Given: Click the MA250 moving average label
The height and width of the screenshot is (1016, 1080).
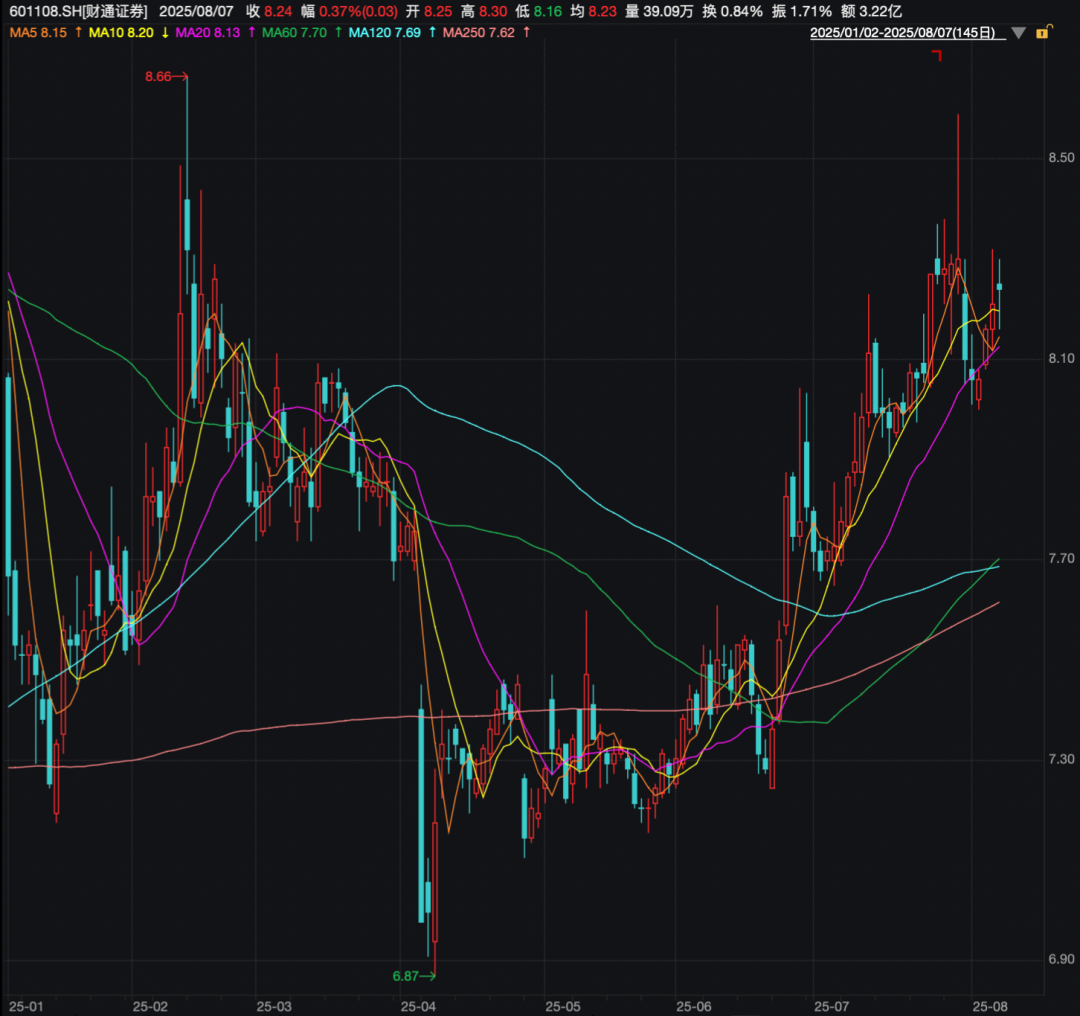Looking at the screenshot, I should coord(478,33).
